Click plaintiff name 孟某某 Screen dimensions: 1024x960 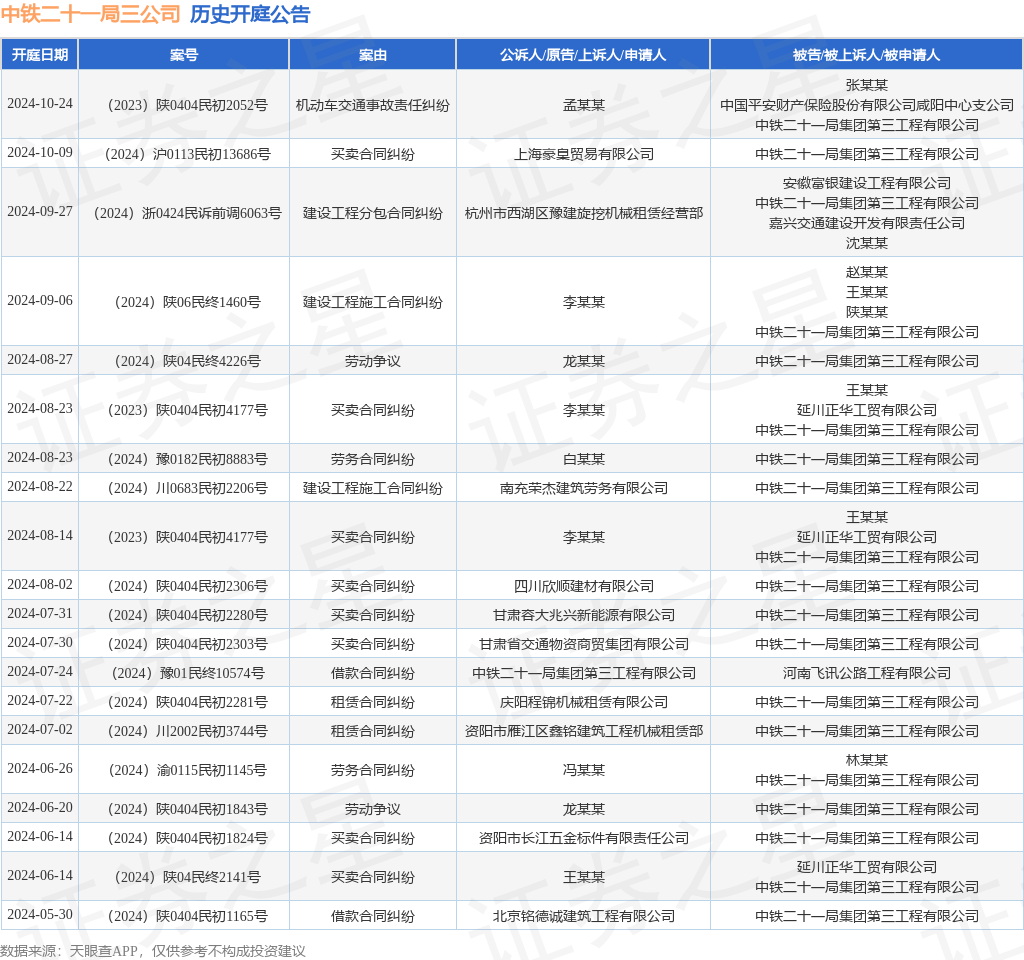(584, 105)
